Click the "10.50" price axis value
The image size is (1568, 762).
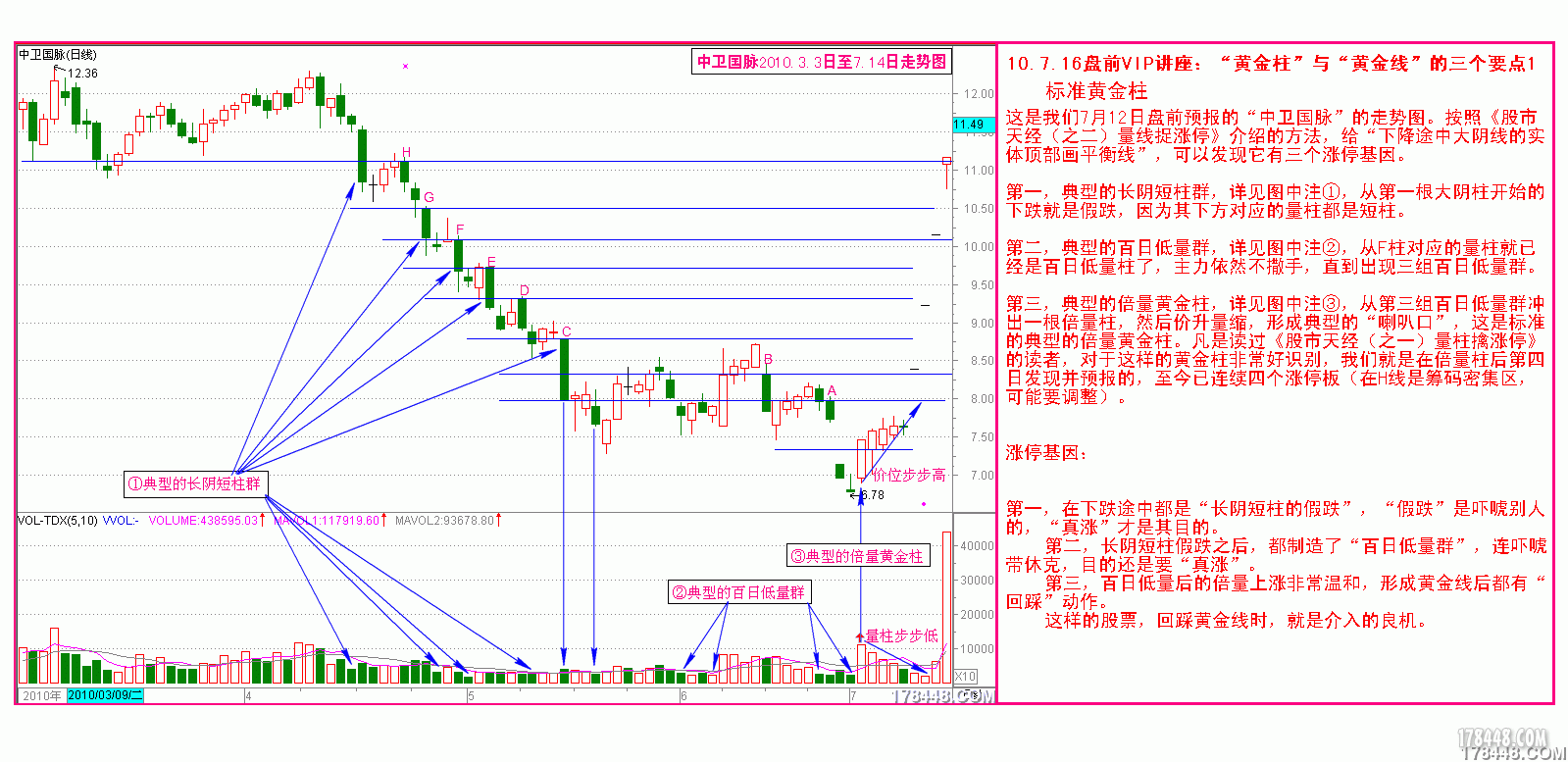978,209
